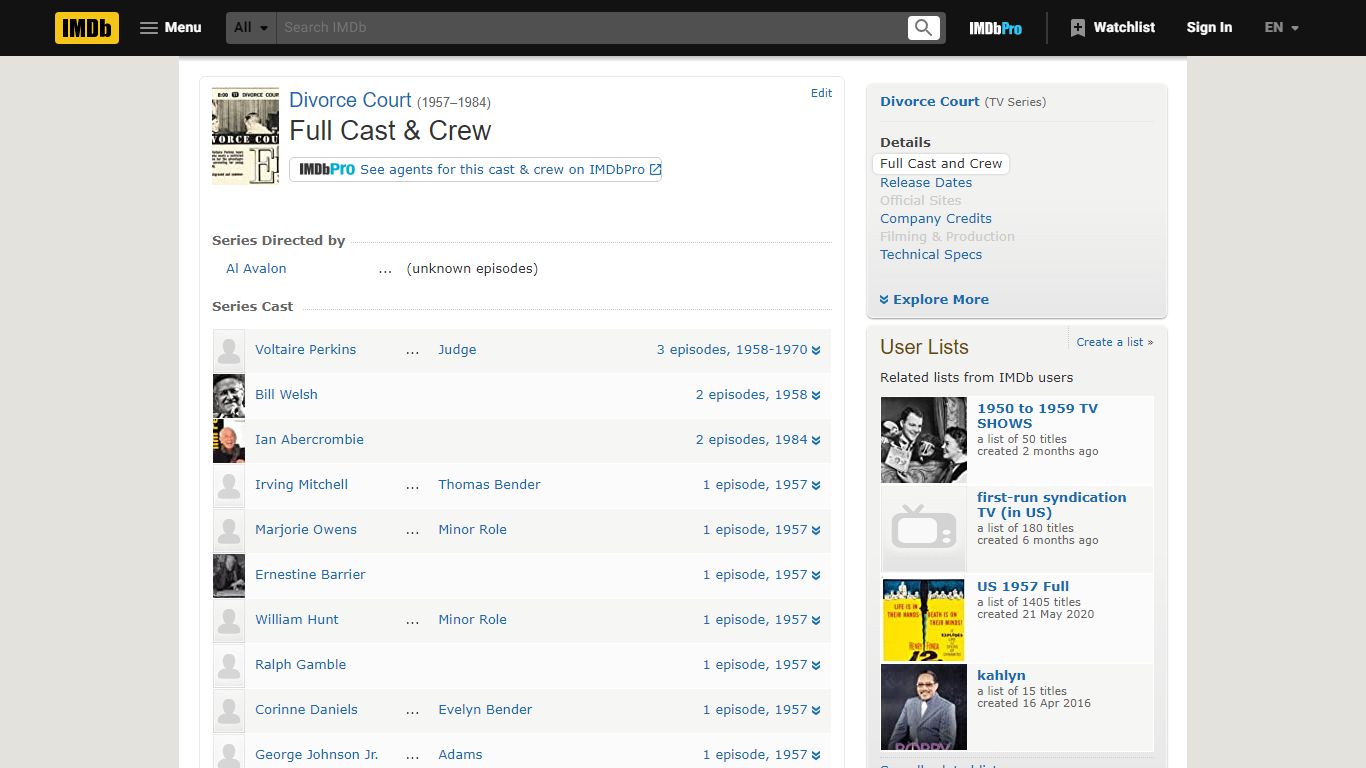The height and width of the screenshot is (768, 1366).
Task: Open Divorce Court link in sidebar
Action: click(x=930, y=102)
